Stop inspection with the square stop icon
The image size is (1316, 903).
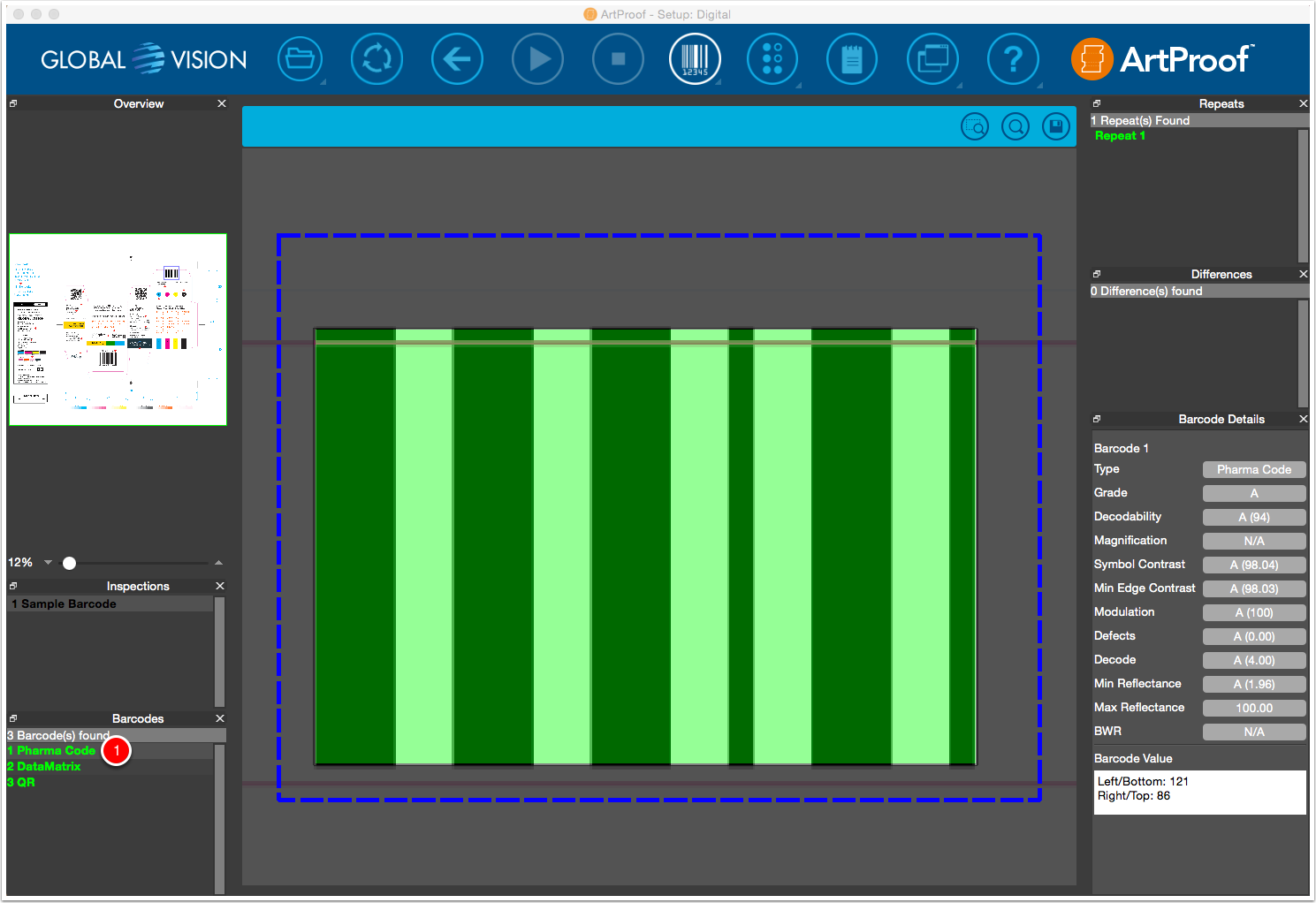pyautogui.click(x=618, y=59)
